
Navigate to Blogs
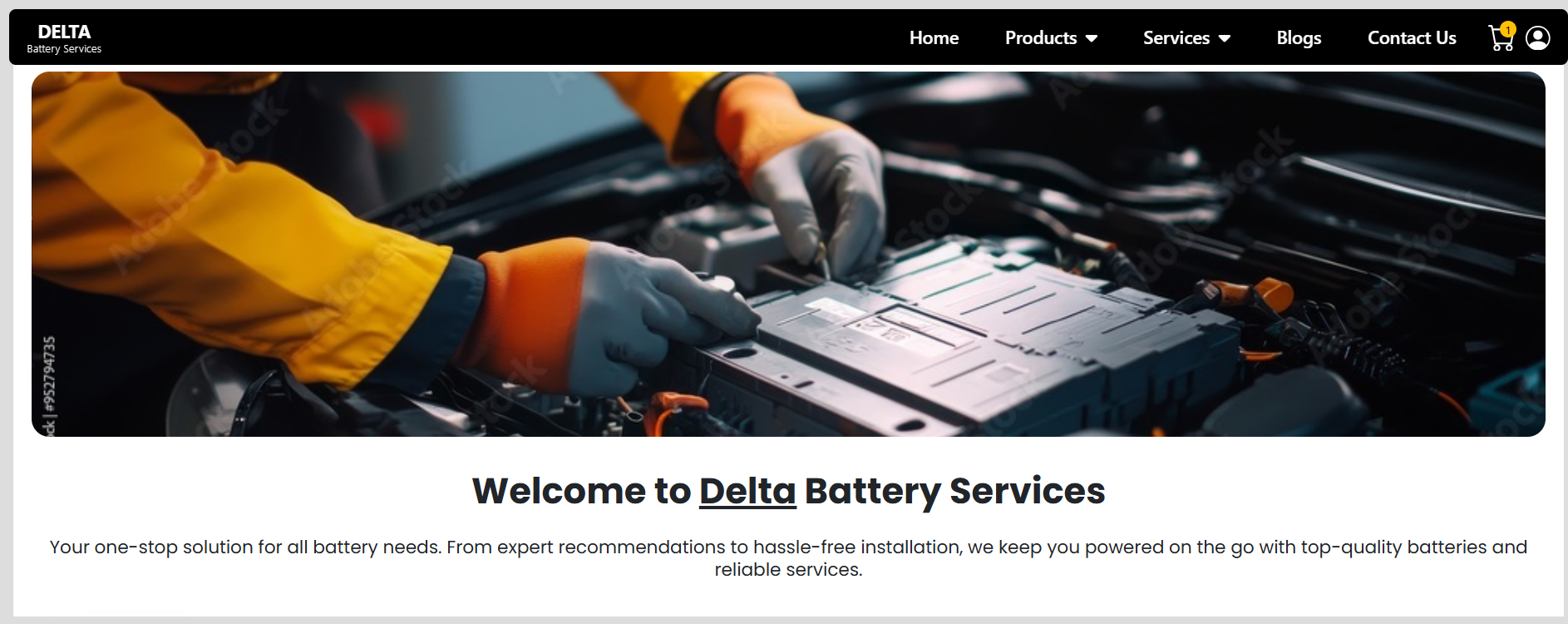1299,37
